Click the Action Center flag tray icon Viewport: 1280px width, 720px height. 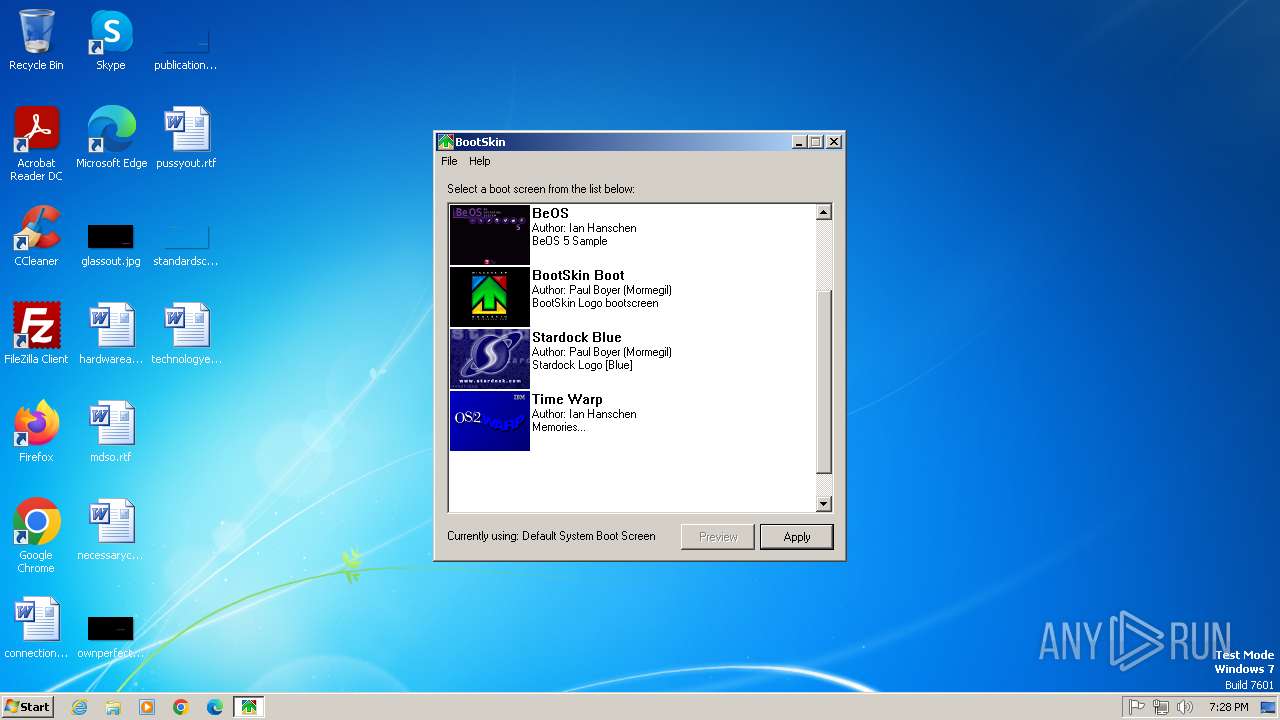[x=1136, y=707]
